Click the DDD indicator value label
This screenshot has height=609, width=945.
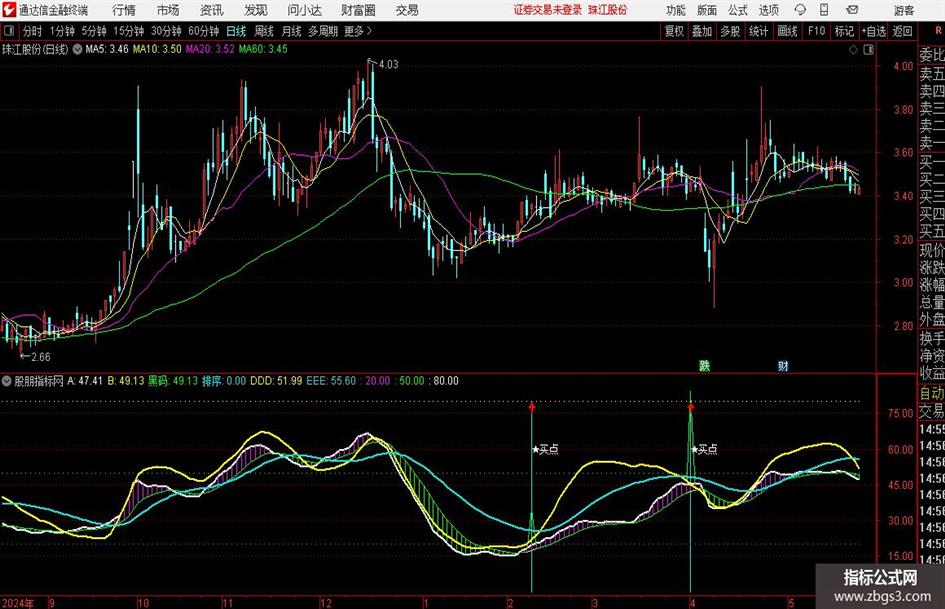click(276, 381)
